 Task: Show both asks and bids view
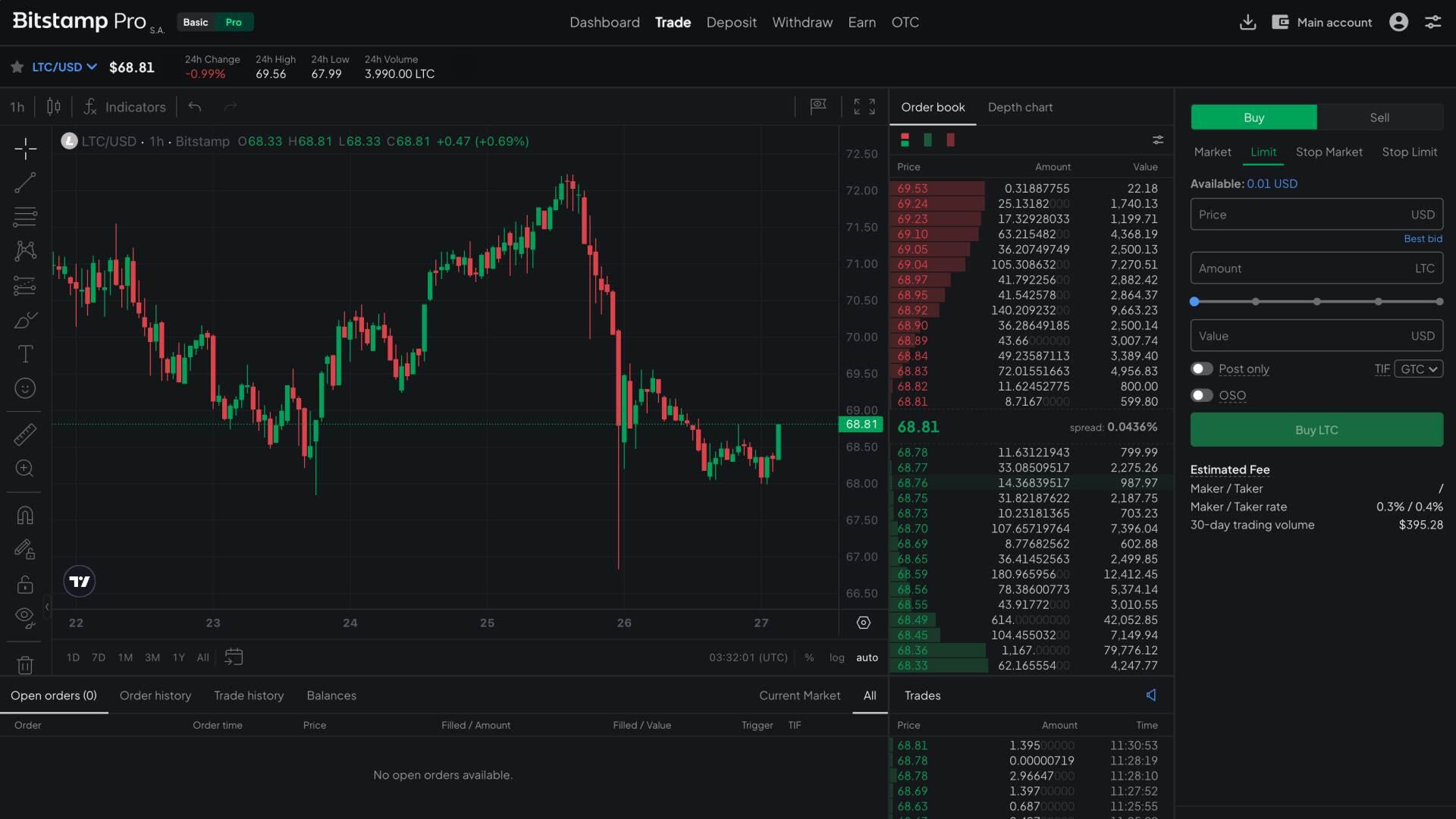pos(905,140)
